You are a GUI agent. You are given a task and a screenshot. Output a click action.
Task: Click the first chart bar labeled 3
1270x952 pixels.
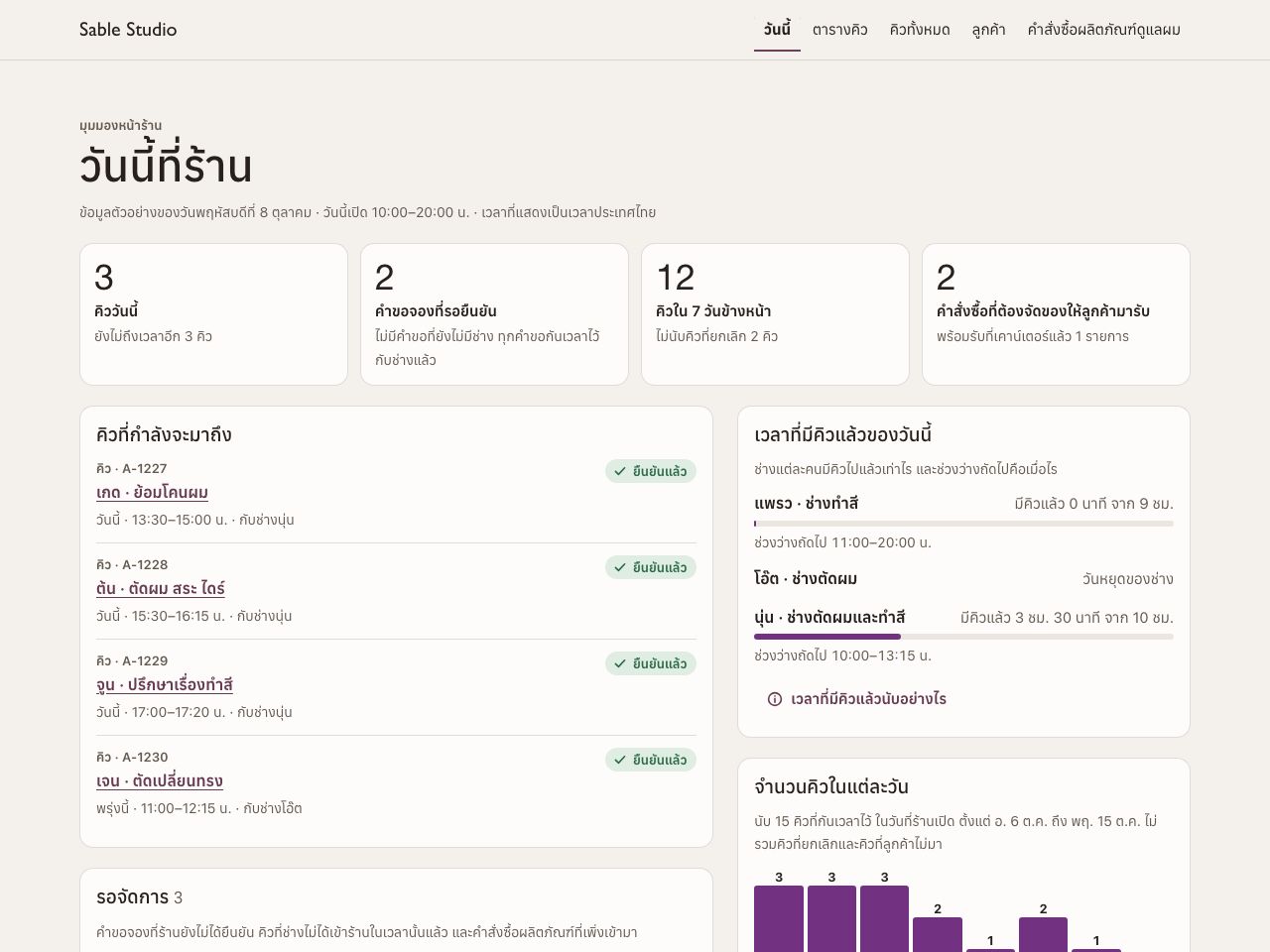coord(779,919)
